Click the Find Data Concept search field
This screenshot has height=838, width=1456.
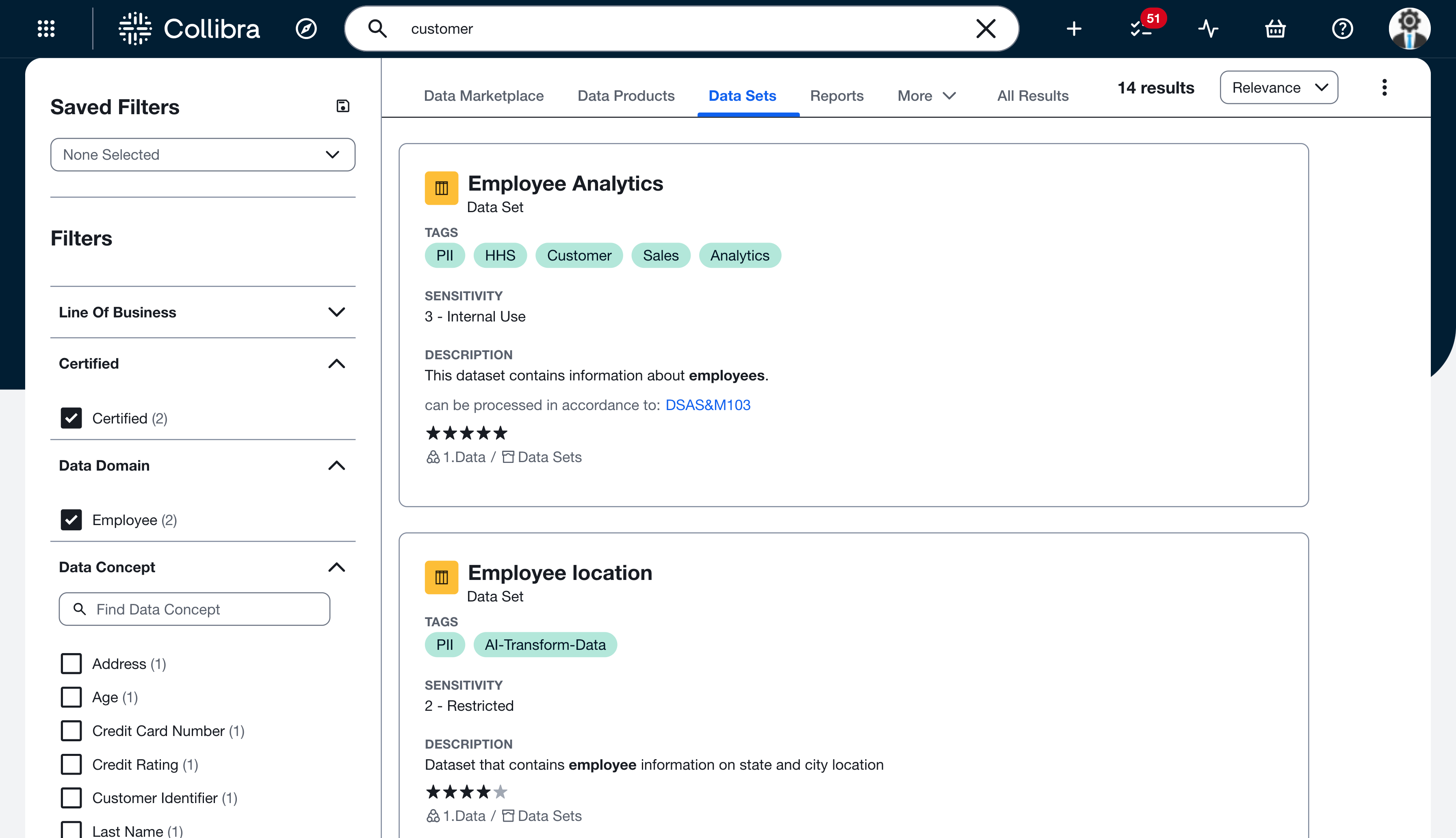pyautogui.click(x=195, y=609)
